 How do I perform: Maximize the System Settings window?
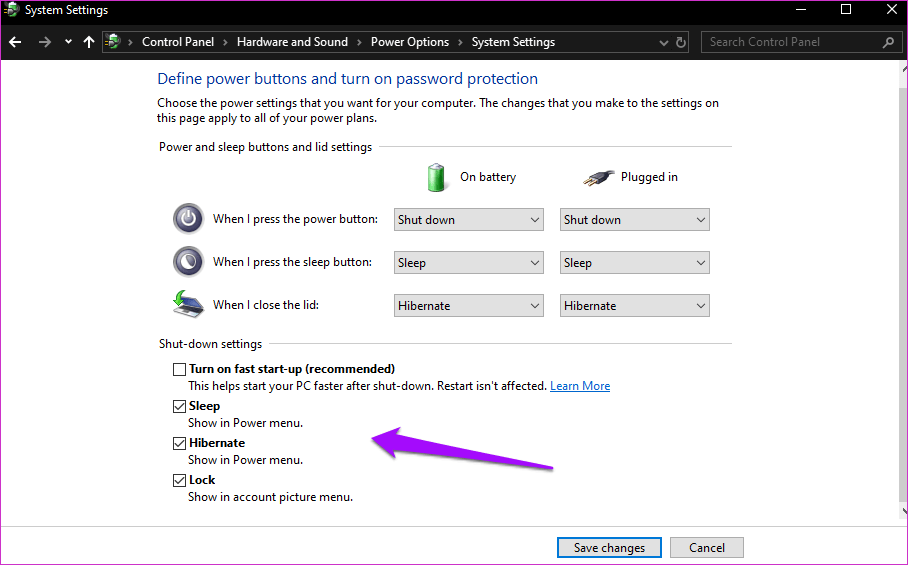[846, 9]
